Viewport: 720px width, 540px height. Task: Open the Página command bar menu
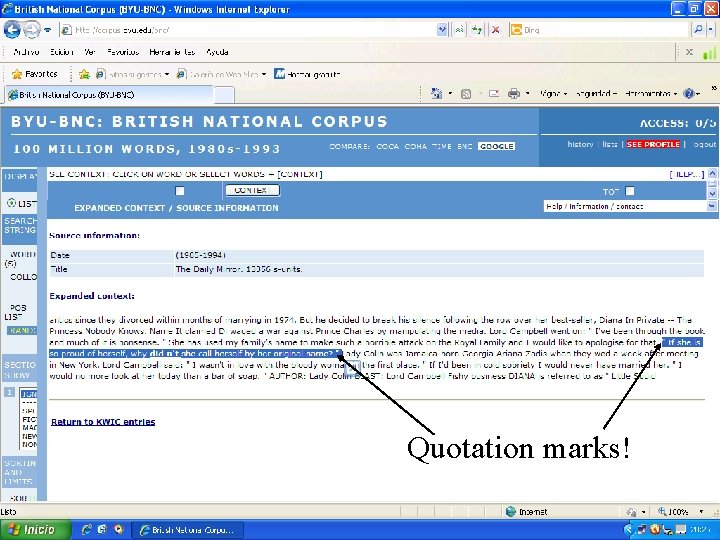point(553,94)
